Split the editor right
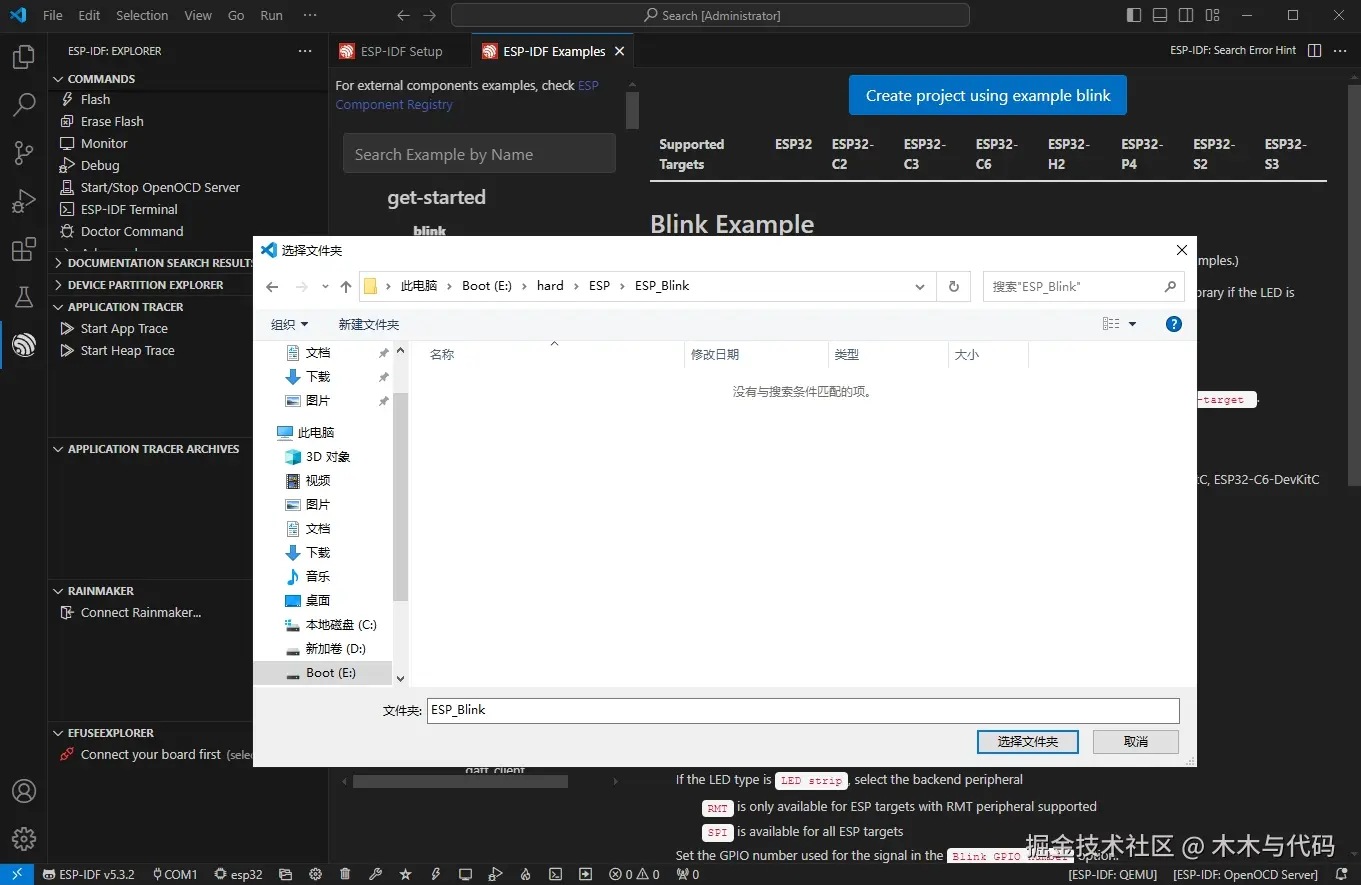 1314,50
